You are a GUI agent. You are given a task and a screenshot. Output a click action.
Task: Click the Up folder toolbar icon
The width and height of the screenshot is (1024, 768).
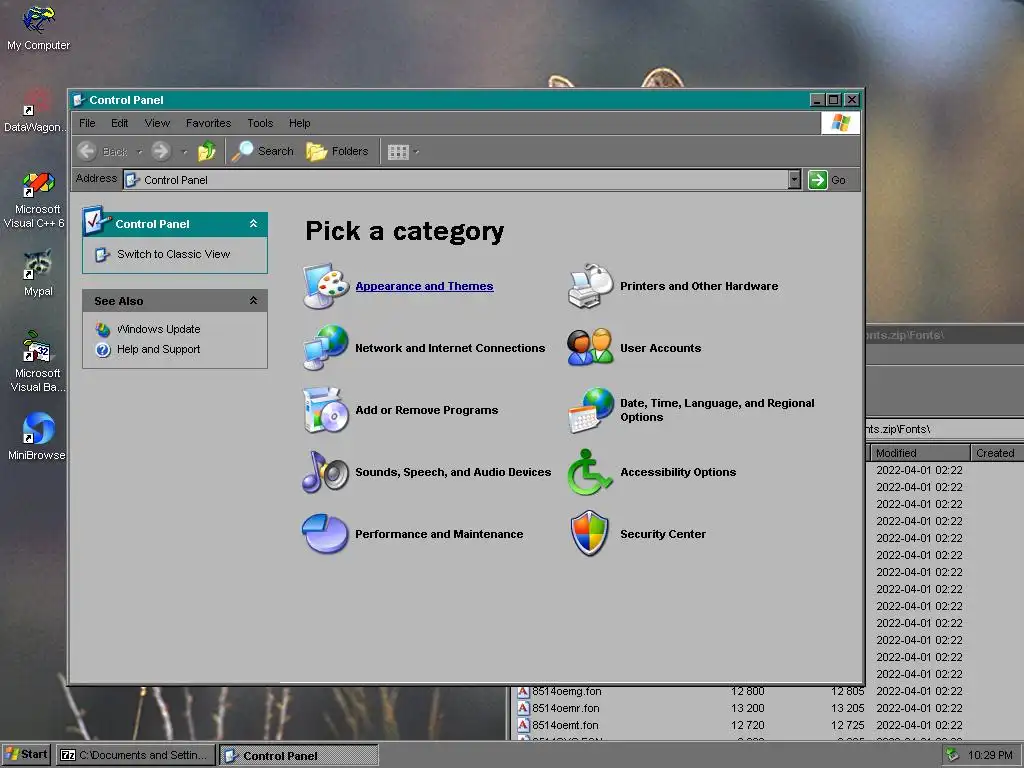tap(207, 152)
